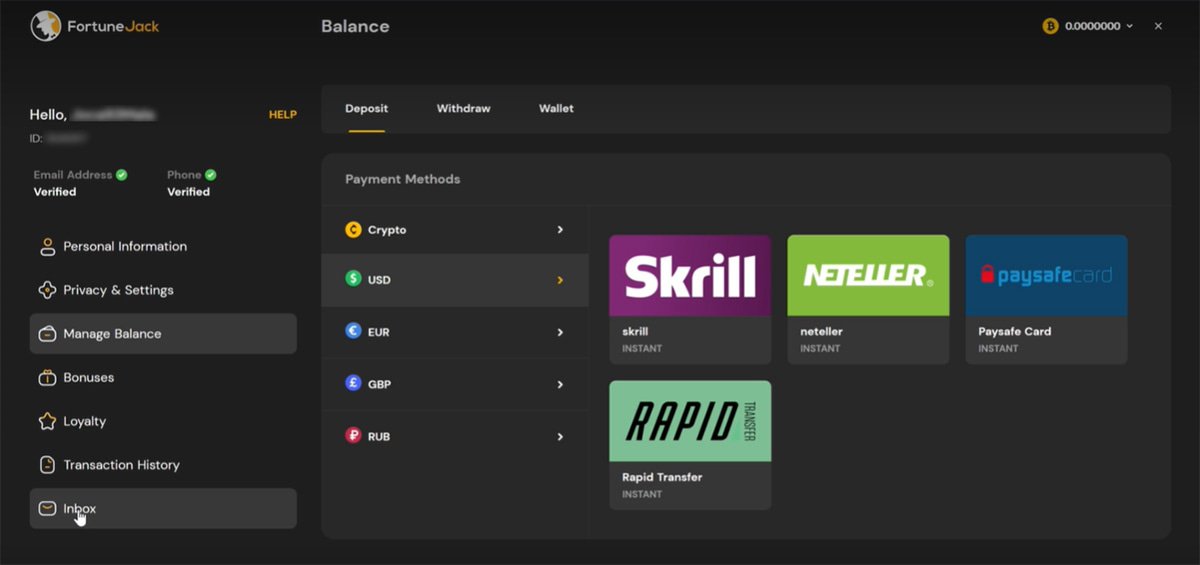Open Personal Information section
The width and height of the screenshot is (1200, 565).
(163, 246)
